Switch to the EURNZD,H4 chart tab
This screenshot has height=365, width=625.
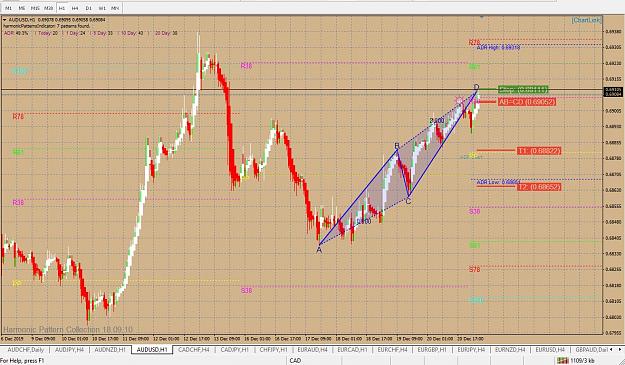point(511,349)
